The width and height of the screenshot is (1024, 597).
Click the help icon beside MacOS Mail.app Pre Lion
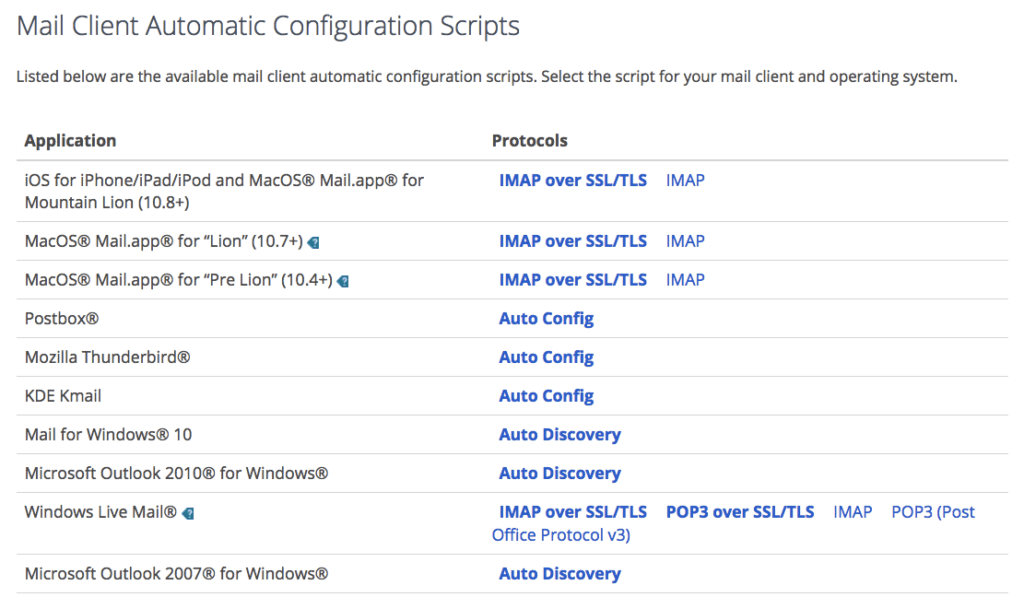pos(343,281)
